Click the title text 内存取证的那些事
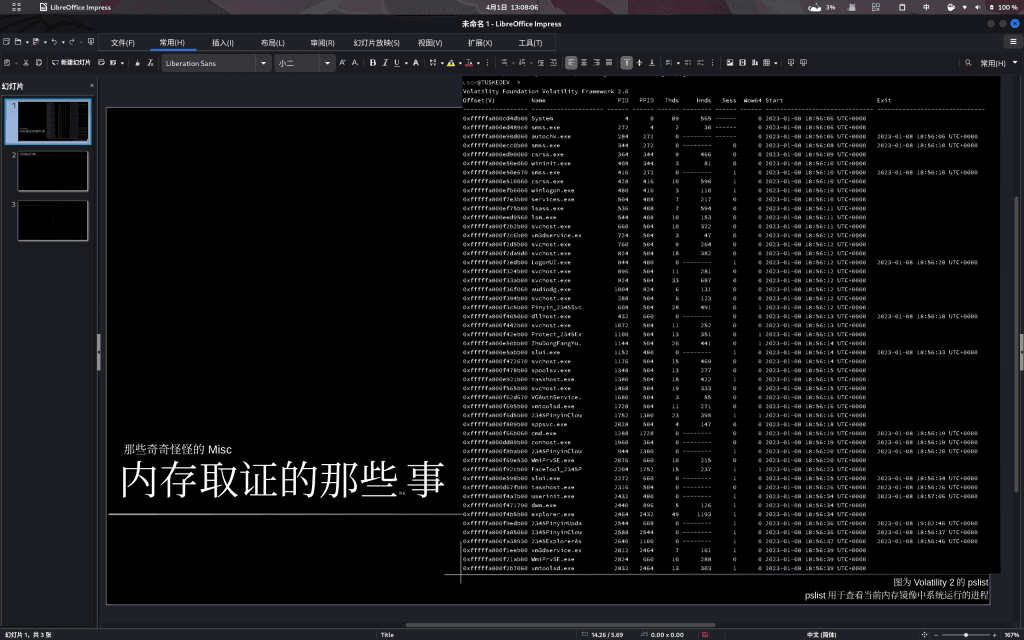The width and height of the screenshot is (1024, 640). point(283,480)
